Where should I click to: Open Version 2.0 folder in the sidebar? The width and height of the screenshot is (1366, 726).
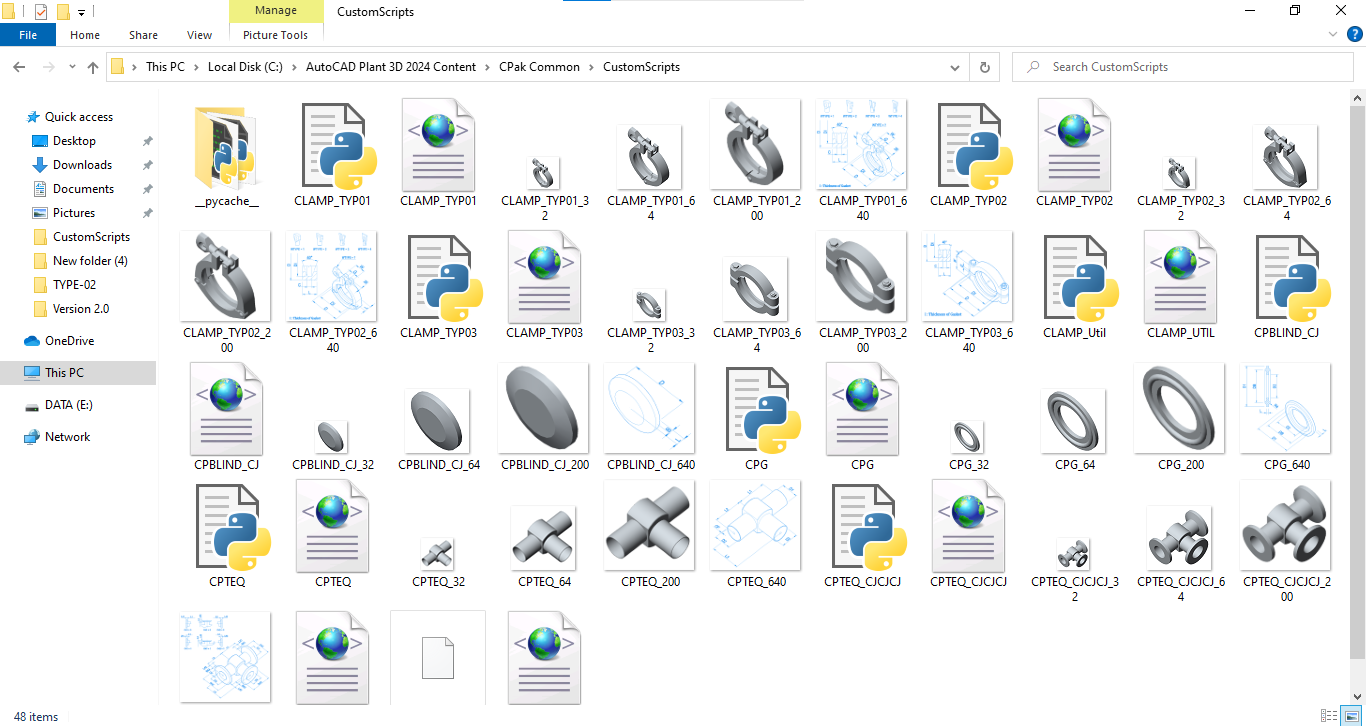pos(81,309)
